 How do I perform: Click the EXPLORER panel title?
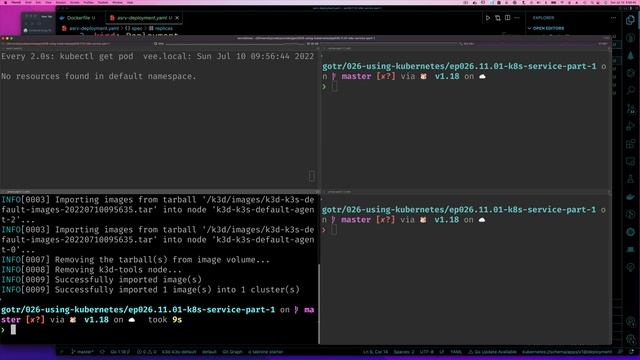[x=543, y=18]
